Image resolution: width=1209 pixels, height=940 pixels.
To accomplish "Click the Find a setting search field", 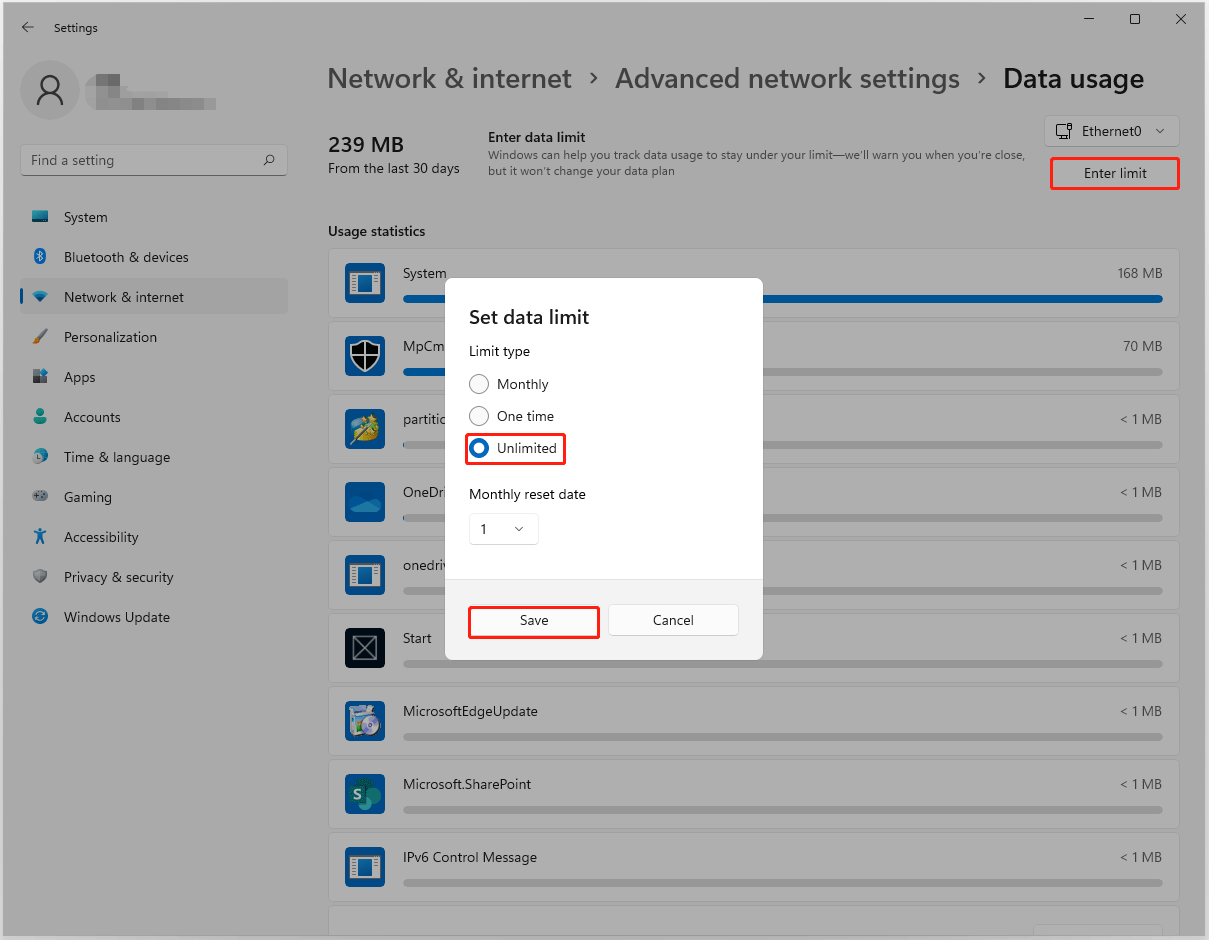I will 140,160.
